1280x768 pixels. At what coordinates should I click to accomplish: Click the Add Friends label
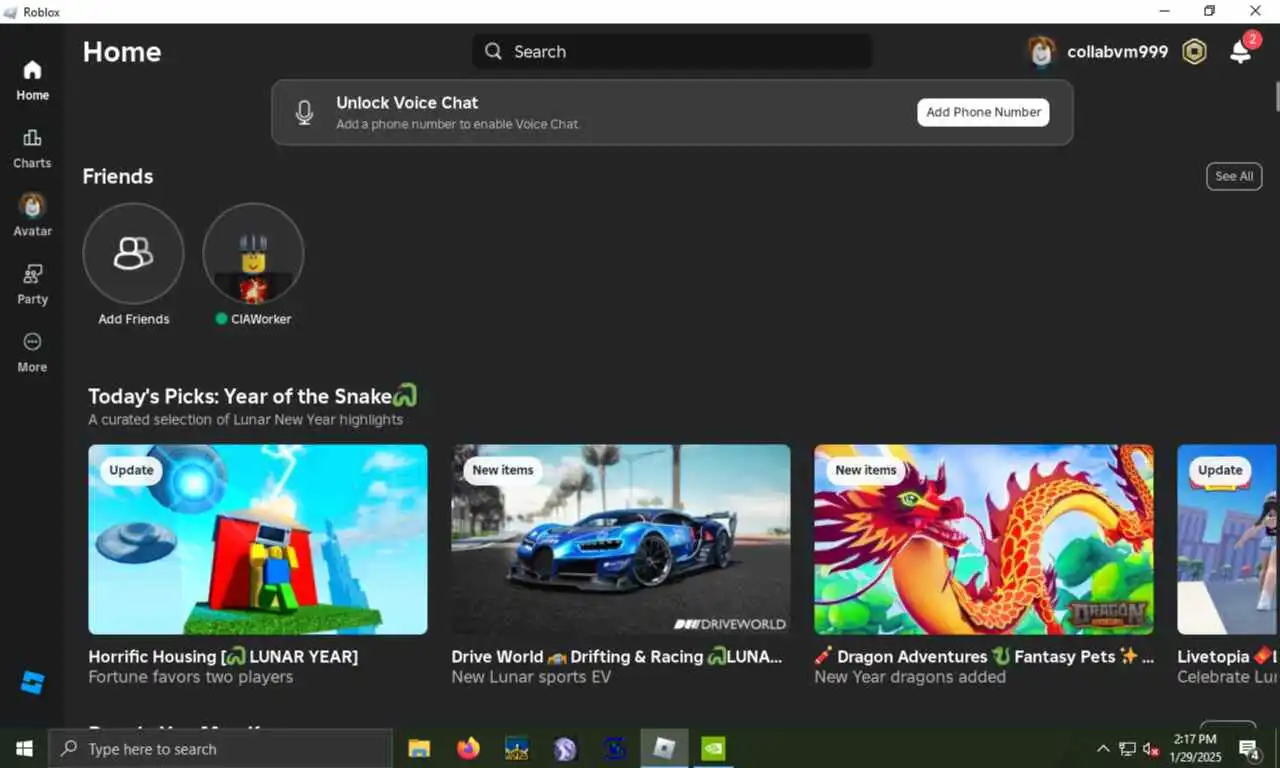(x=134, y=319)
